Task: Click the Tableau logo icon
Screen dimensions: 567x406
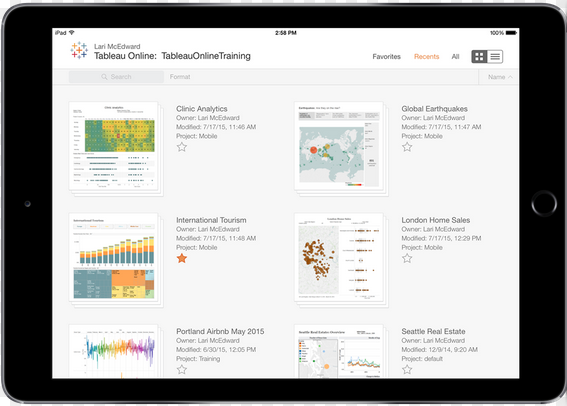Action: (79, 50)
